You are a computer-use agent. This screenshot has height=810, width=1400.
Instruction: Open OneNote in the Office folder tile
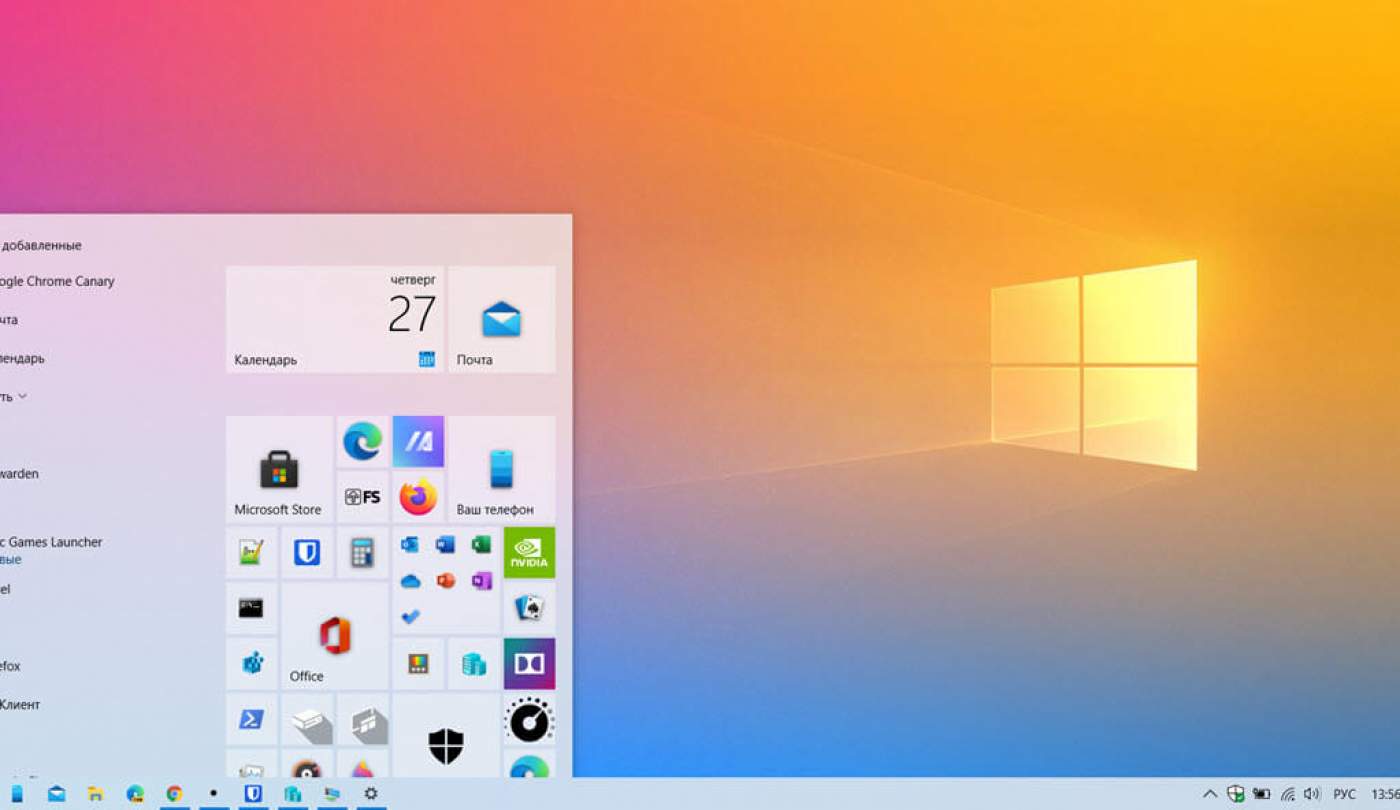coord(481,581)
